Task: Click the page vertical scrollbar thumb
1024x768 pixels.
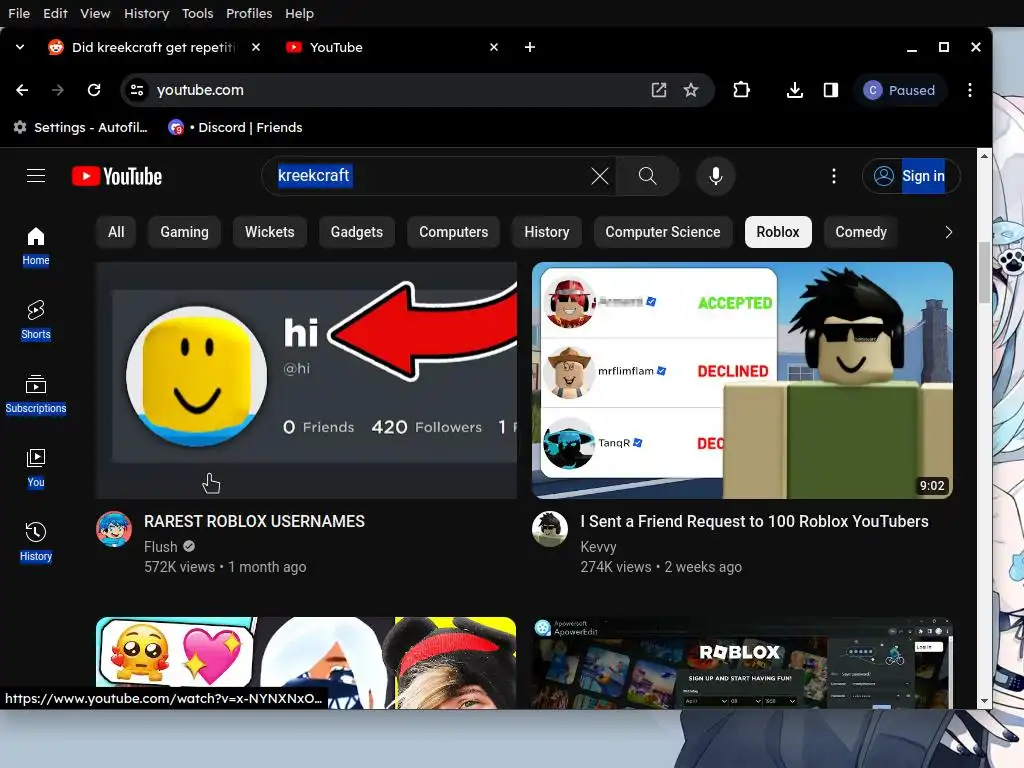Action: (x=984, y=272)
